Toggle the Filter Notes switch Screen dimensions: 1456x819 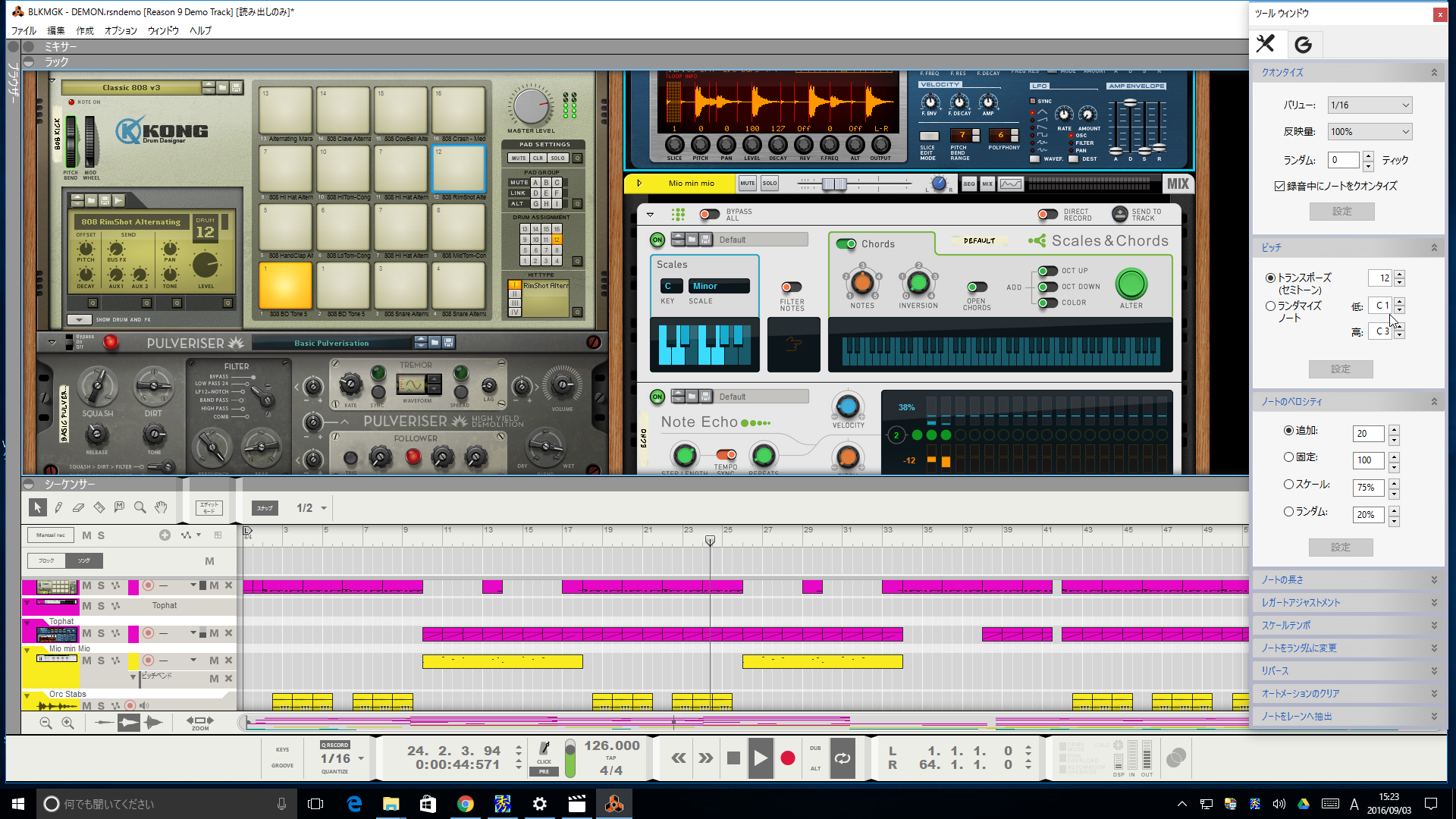click(791, 287)
